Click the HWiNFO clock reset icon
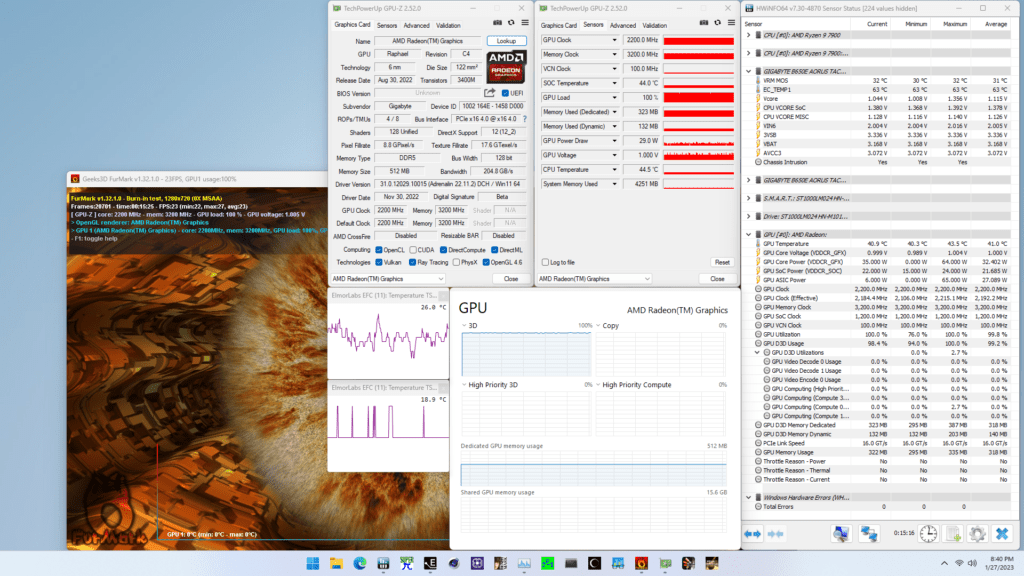The width and height of the screenshot is (1024, 576). tap(928, 534)
